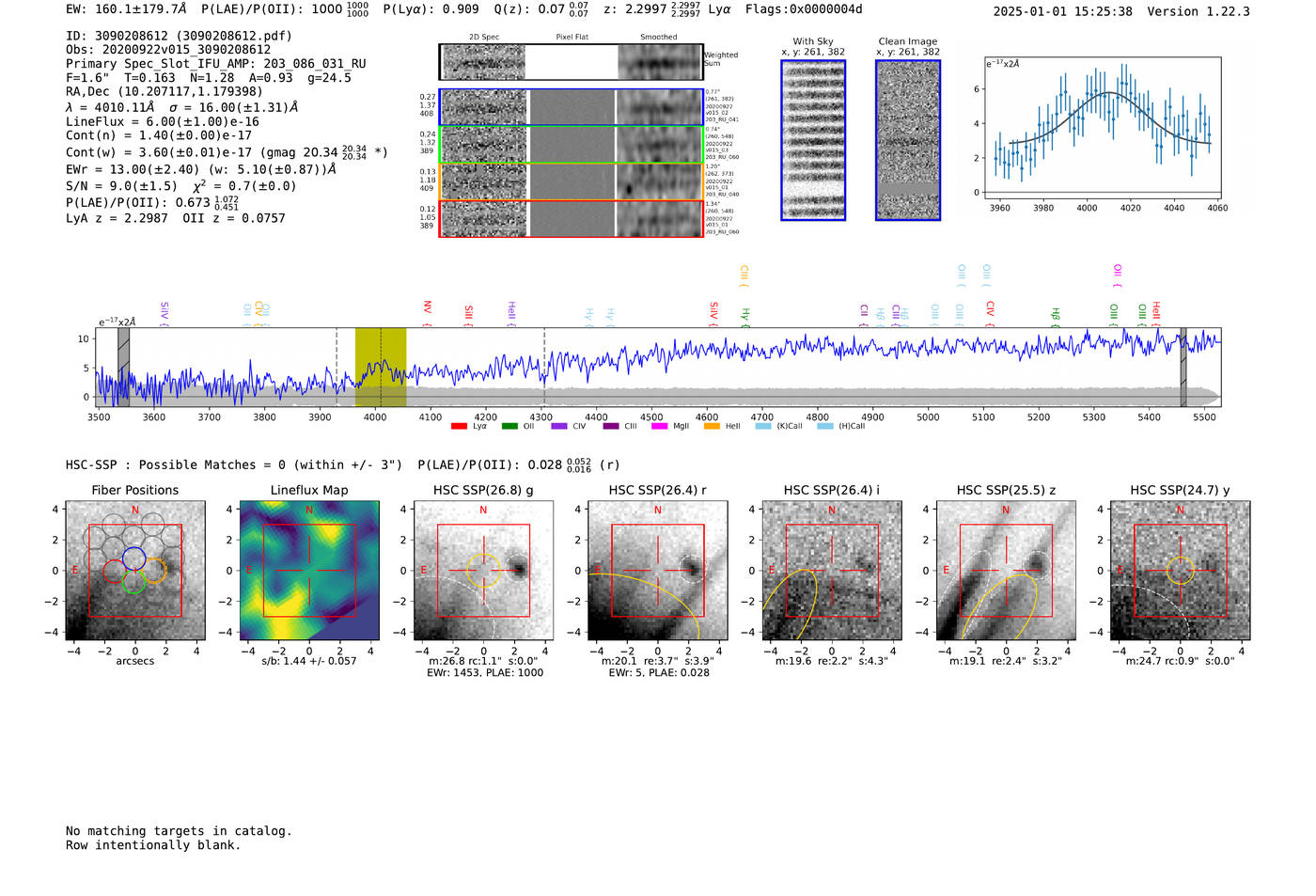
Task: Click the "Flags:0x0000004d" header text
Action: pos(804,9)
